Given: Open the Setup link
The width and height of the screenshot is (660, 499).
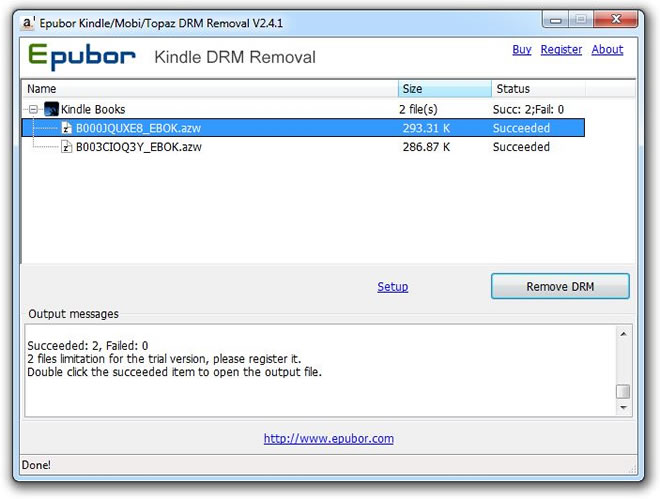Looking at the screenshot, I should [x=393, y=287].
